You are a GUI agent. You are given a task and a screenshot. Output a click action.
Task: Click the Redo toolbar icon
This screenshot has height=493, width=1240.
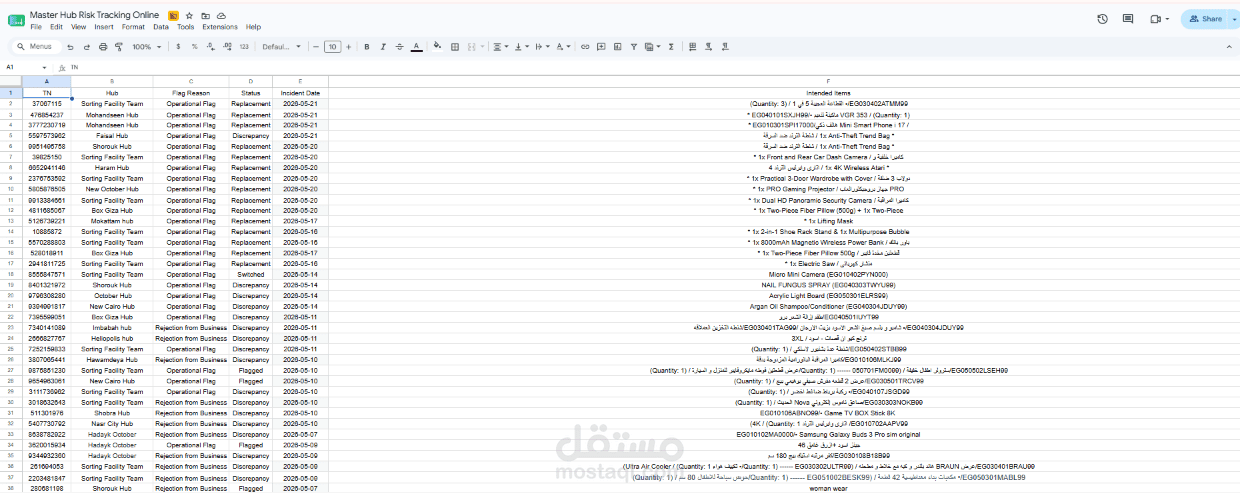click(x=87, y=47)
